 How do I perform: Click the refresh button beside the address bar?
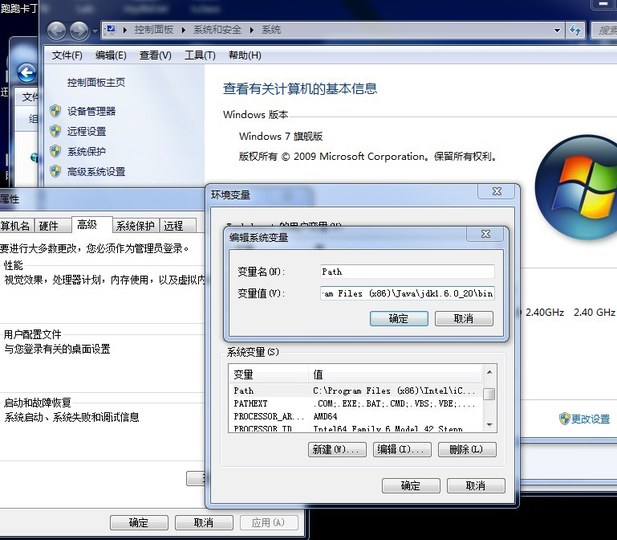pyautogui.click(x=575, y=30)
